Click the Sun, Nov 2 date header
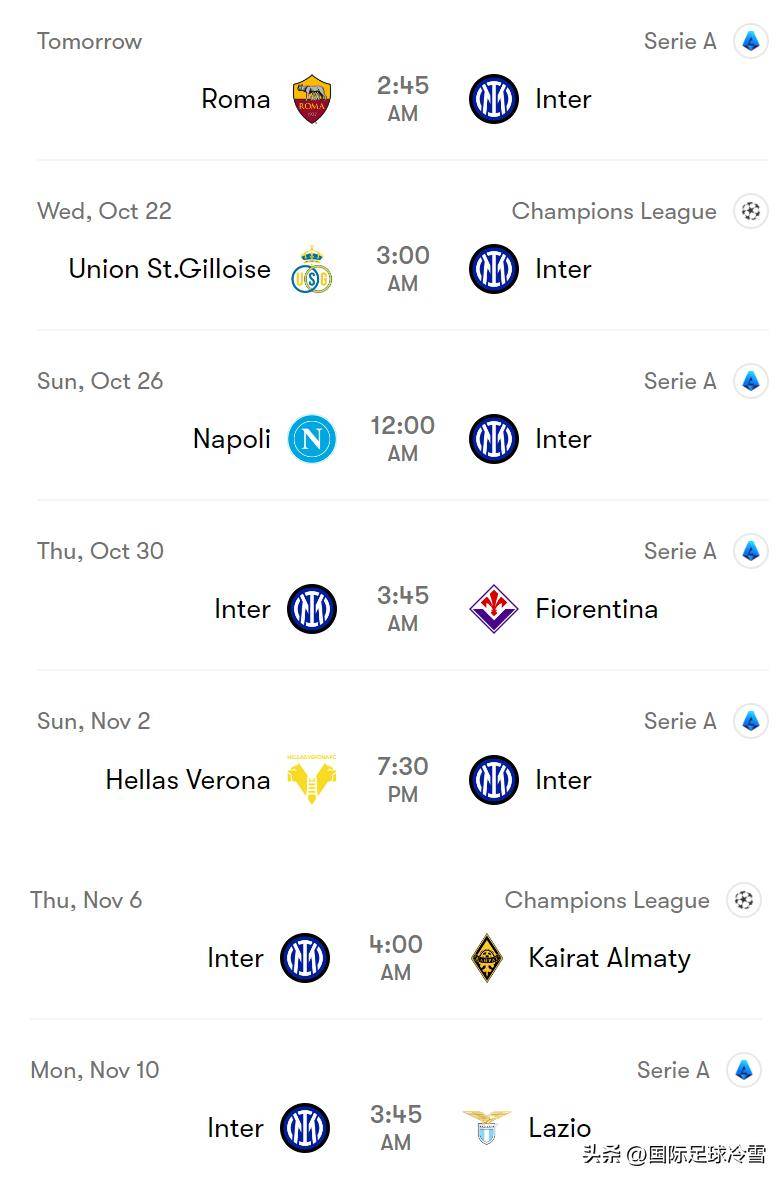The width and height of the screenshot is (784, 1182). click(x=94, y=721)
